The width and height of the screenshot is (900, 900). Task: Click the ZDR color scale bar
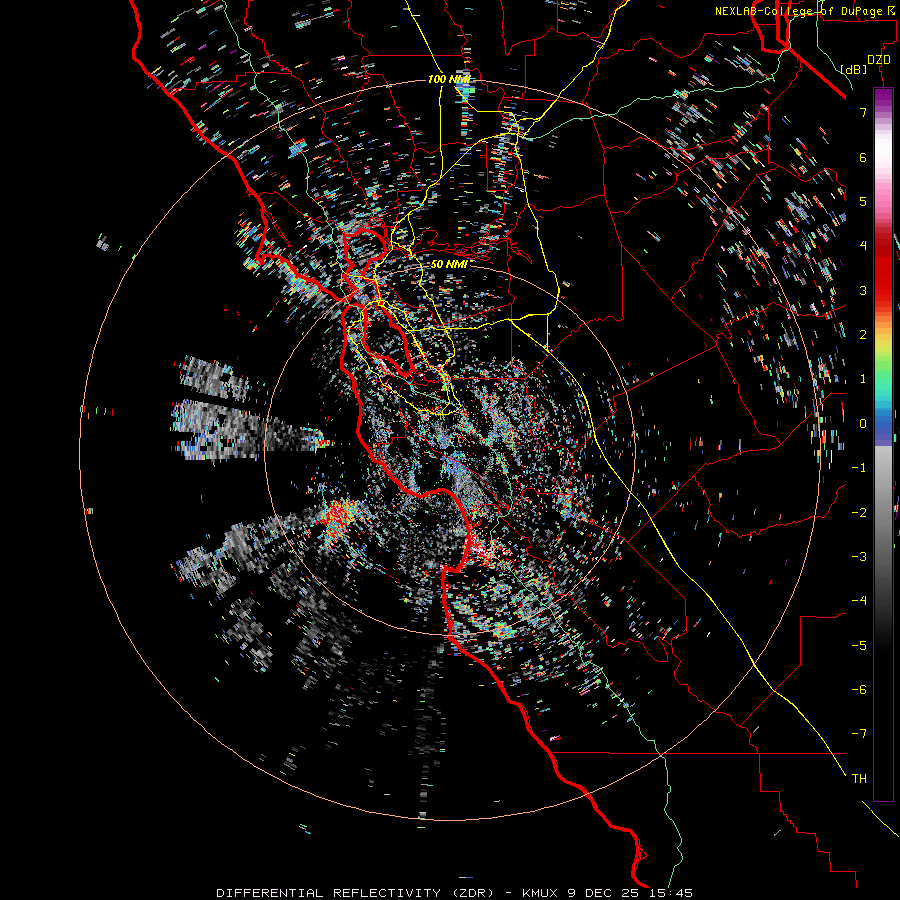883,444
